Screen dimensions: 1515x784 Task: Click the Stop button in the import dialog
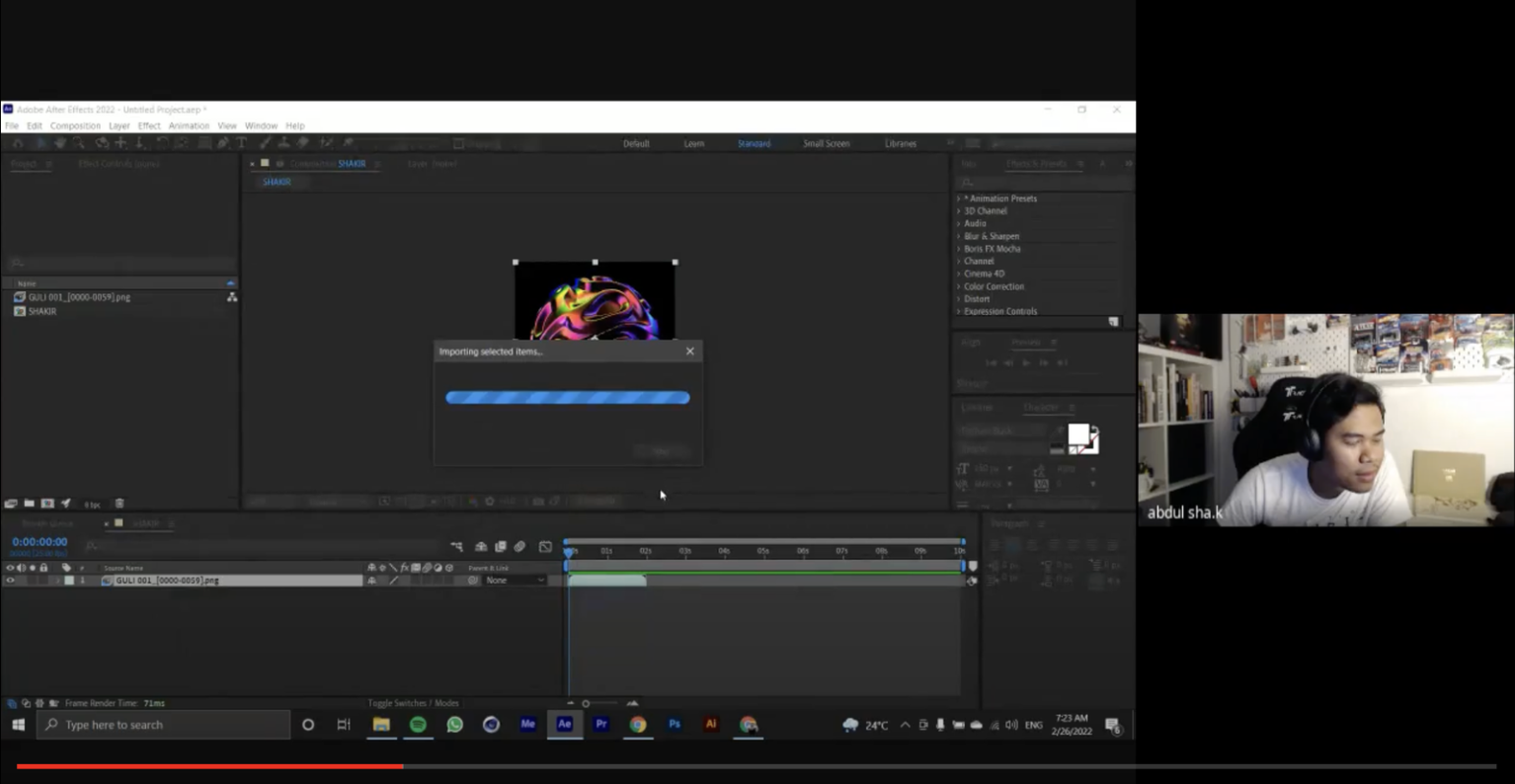[661, 451]
